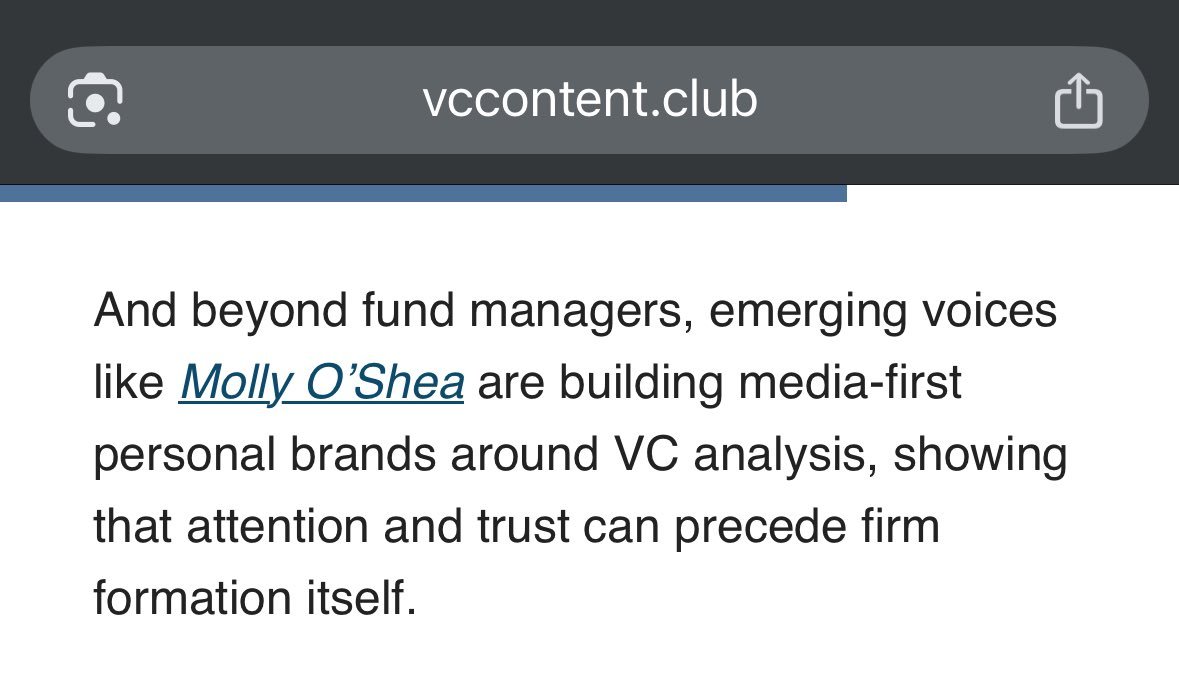Click the word "Molly" in the hyperlink

235,383
